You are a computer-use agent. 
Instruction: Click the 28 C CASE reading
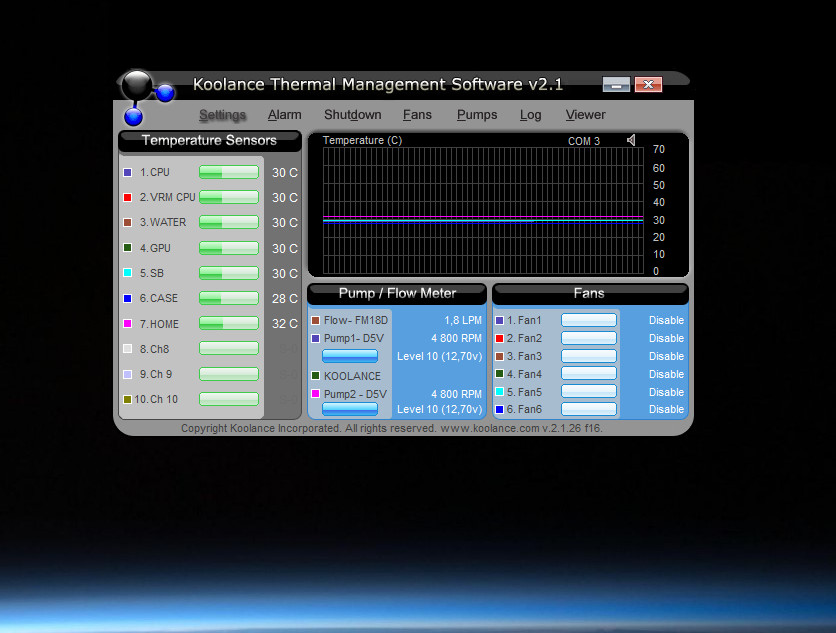click(285, 299)
